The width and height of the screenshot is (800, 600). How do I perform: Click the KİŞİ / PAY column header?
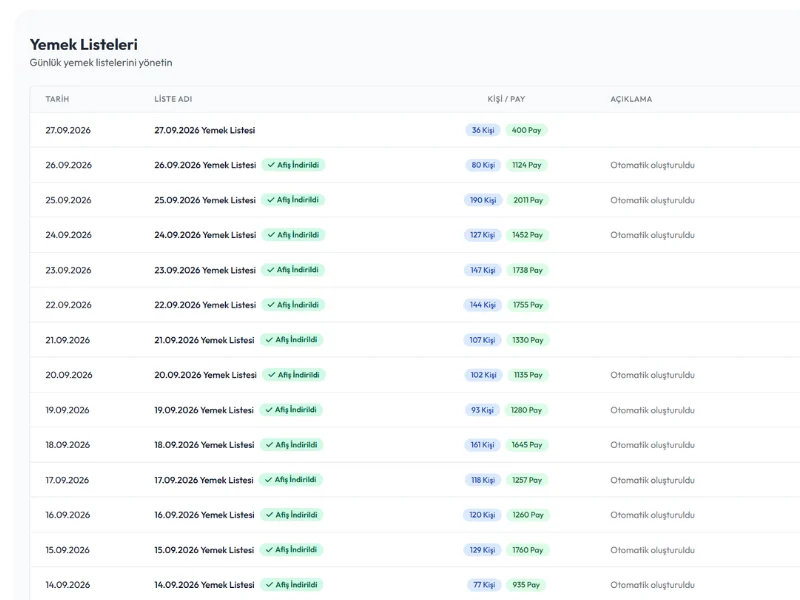[506, 99]
